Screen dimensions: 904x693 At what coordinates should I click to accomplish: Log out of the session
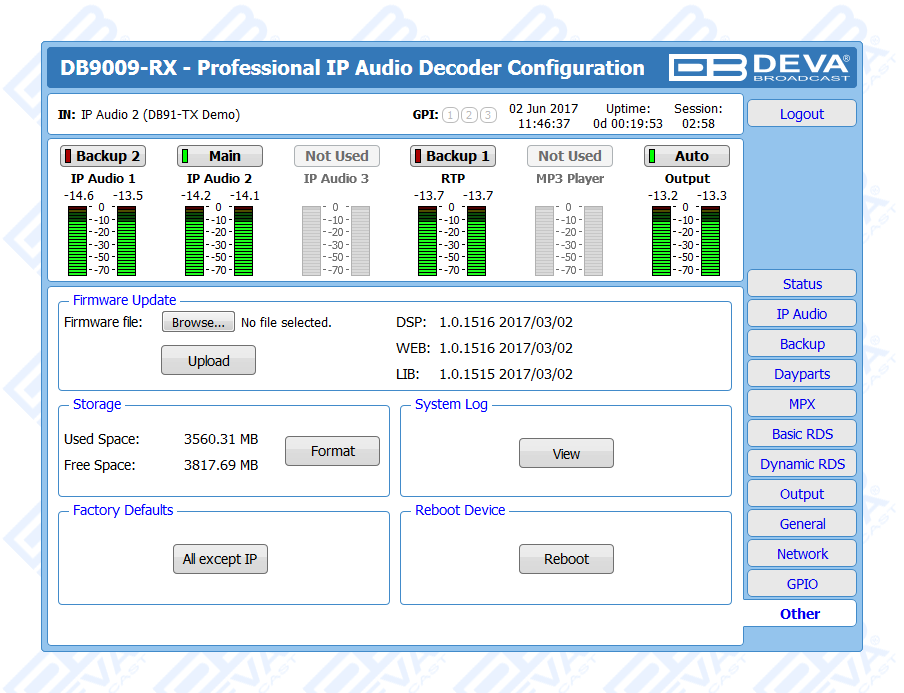coord(802,114)
